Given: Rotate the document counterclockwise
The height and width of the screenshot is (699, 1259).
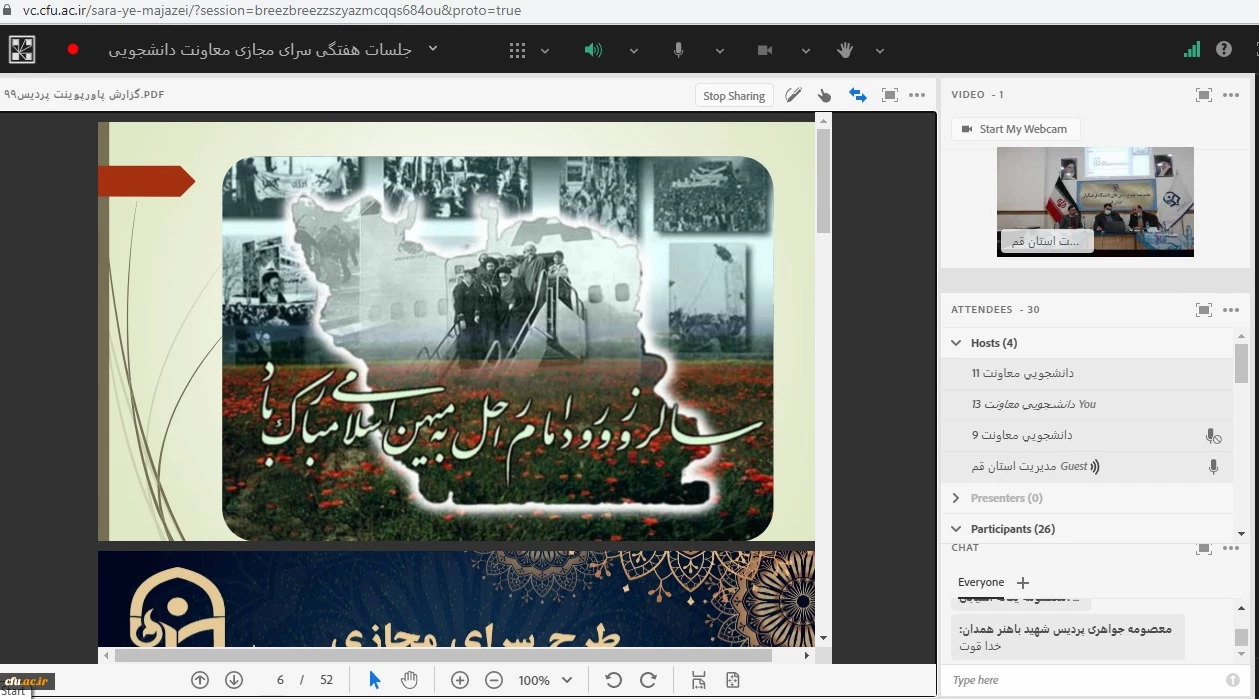Looking at the screenshot, I should coord(613,680).
